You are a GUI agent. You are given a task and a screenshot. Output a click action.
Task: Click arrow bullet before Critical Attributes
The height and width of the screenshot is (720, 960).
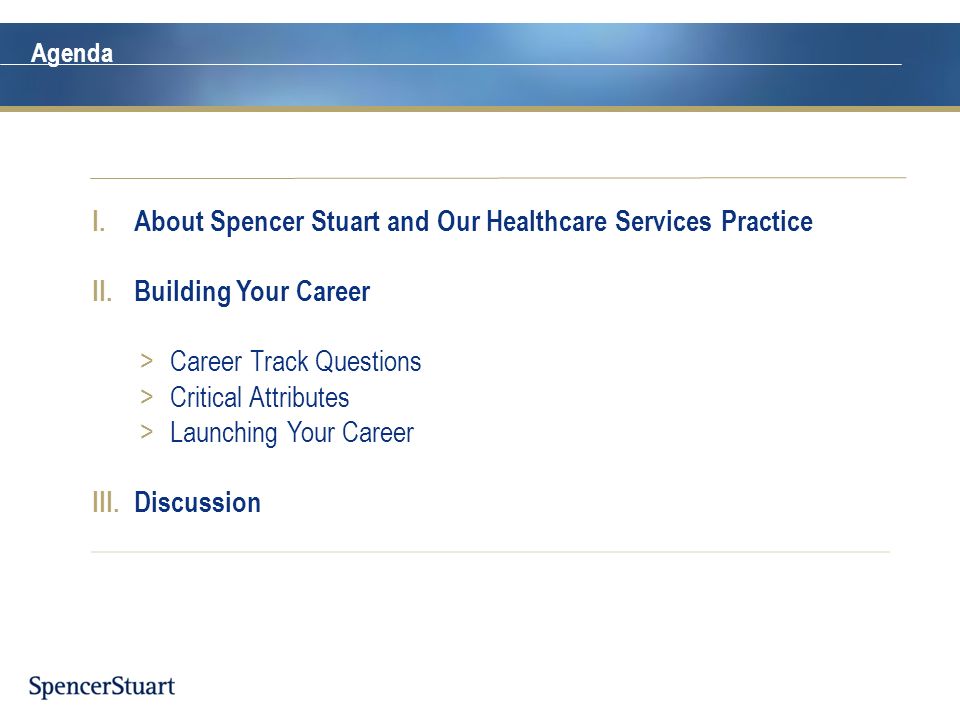(146, 397)
